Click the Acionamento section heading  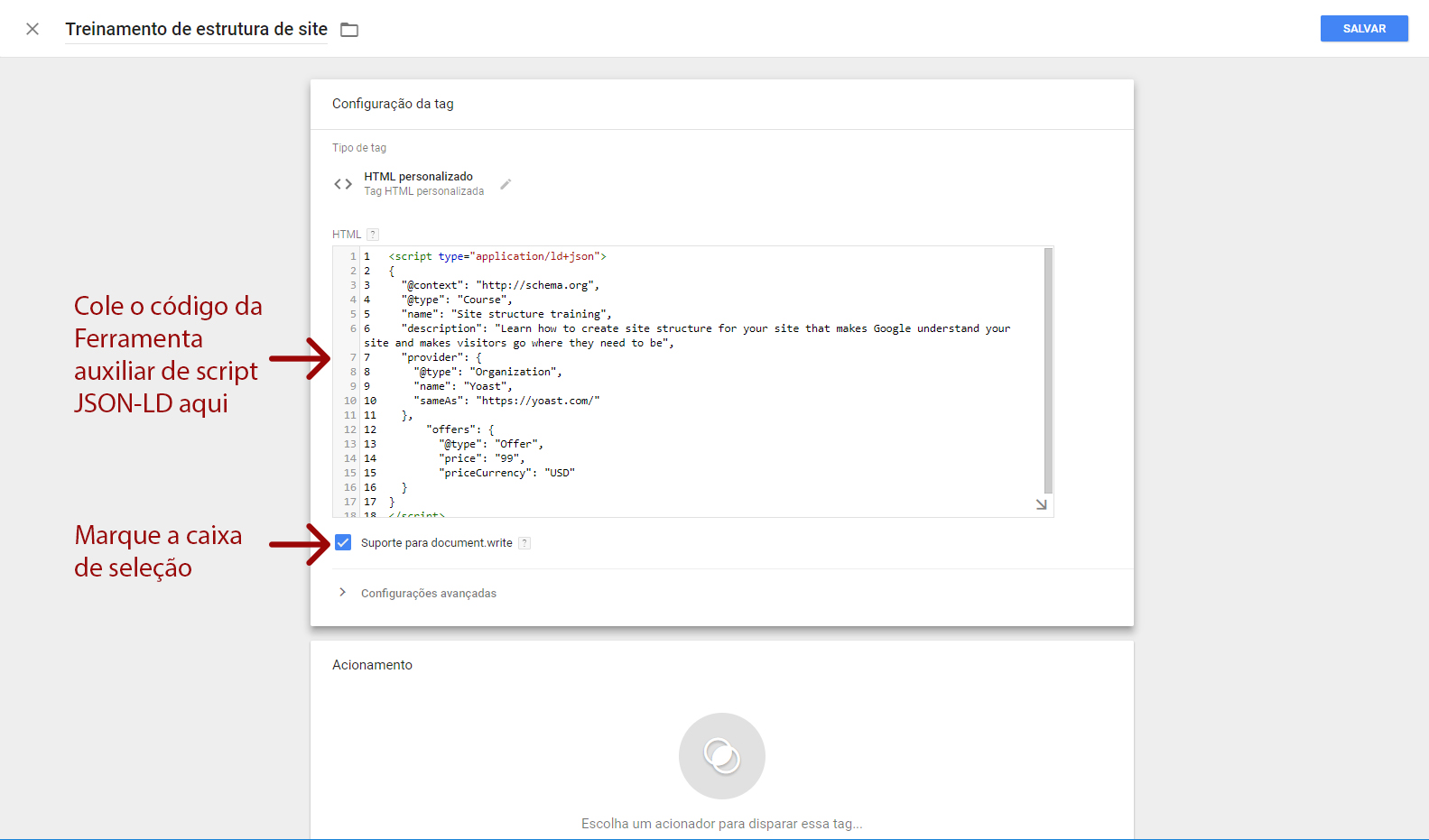[x=372, y=665]
